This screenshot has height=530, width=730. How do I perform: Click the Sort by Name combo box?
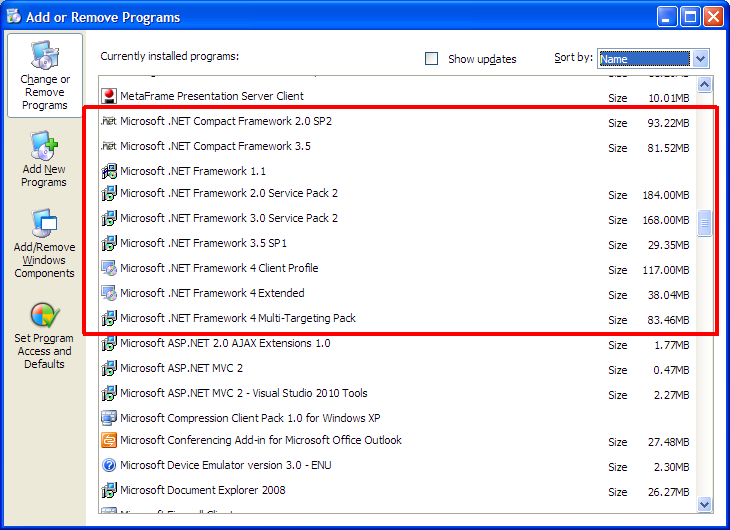coord(644,59)
